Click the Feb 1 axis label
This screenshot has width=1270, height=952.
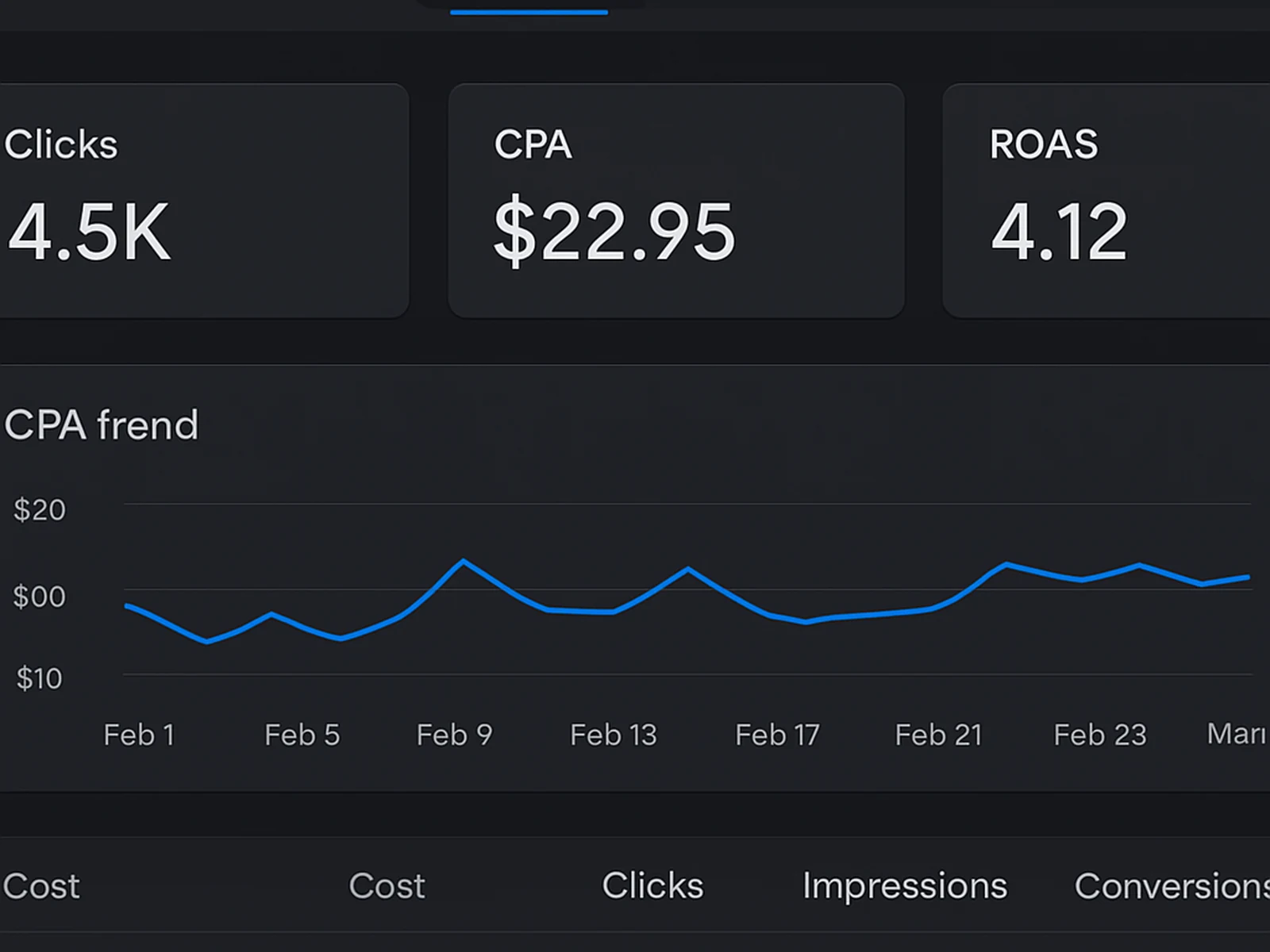pos(140,735)
